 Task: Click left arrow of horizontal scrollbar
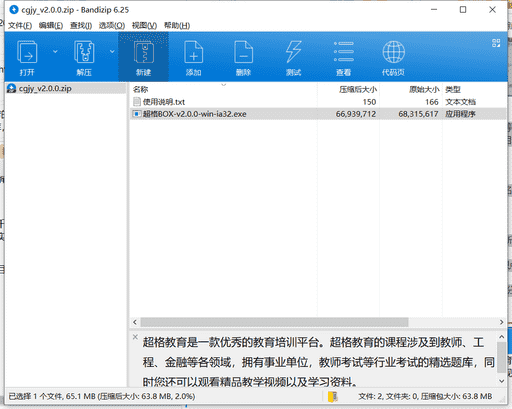click(135, 322)
